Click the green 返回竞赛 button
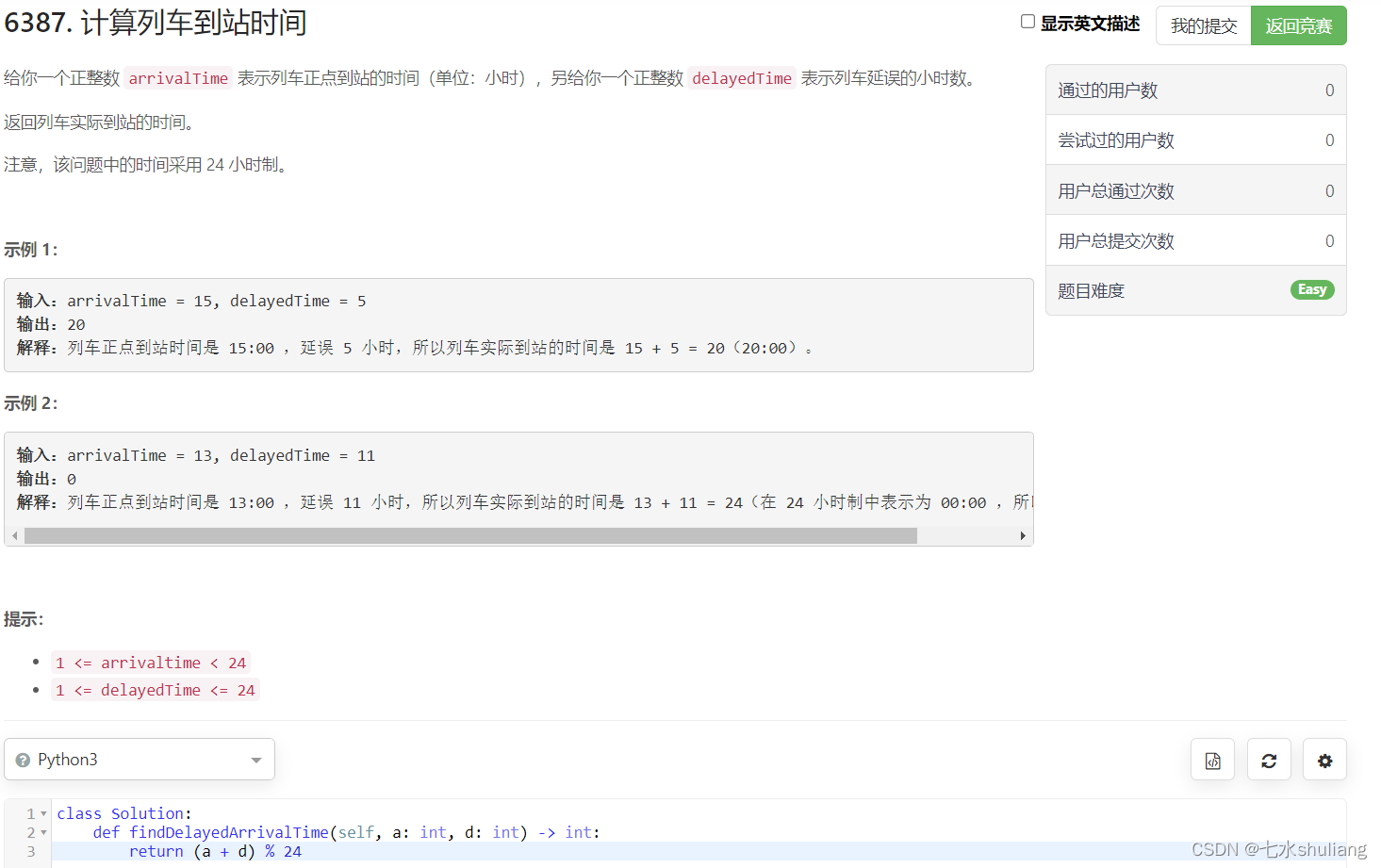The image size is (1381, 868). tap(1299, 25)
